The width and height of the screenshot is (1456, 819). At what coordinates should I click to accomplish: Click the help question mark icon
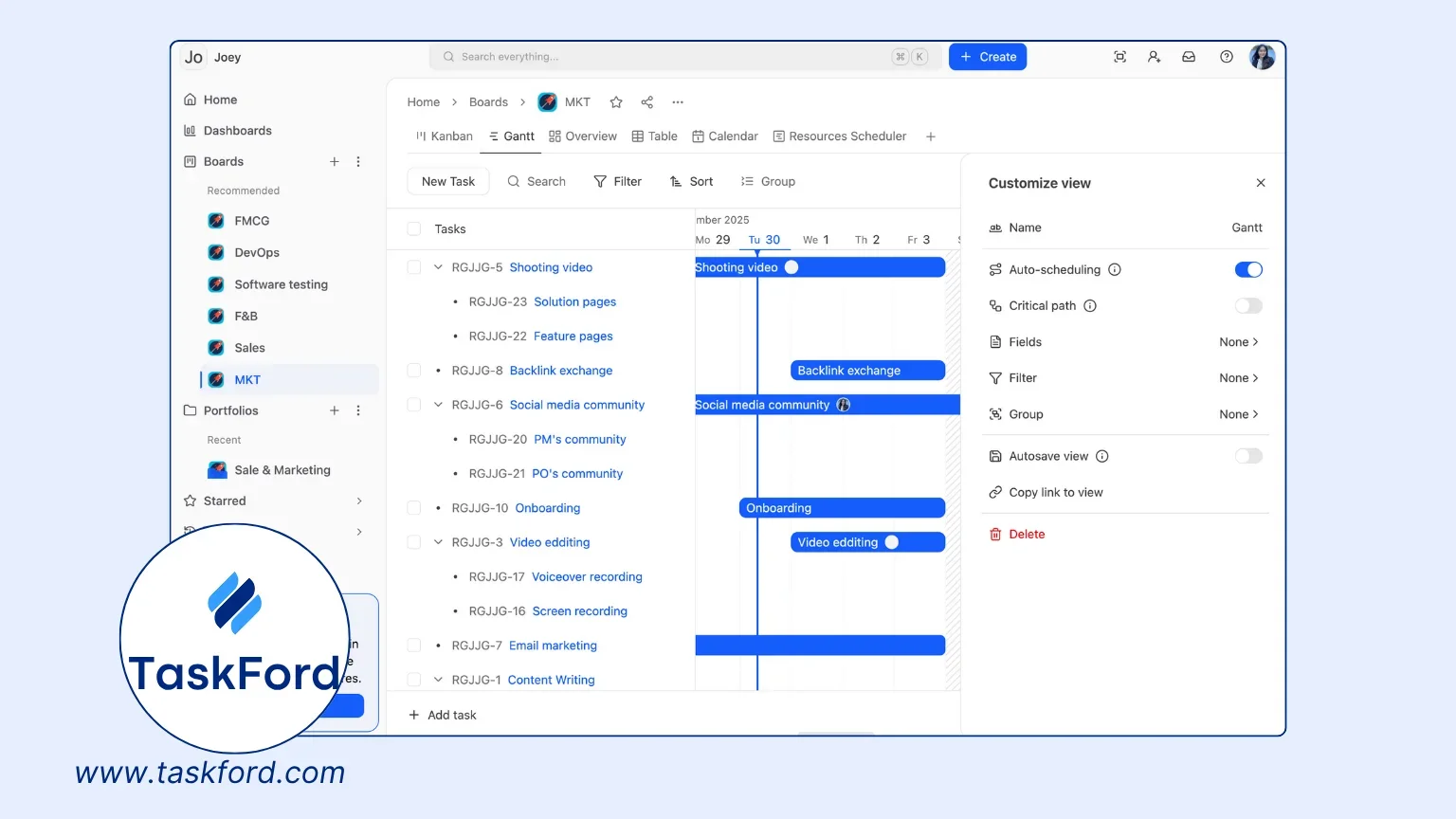pyautogui.click(x=1227, y=57)
